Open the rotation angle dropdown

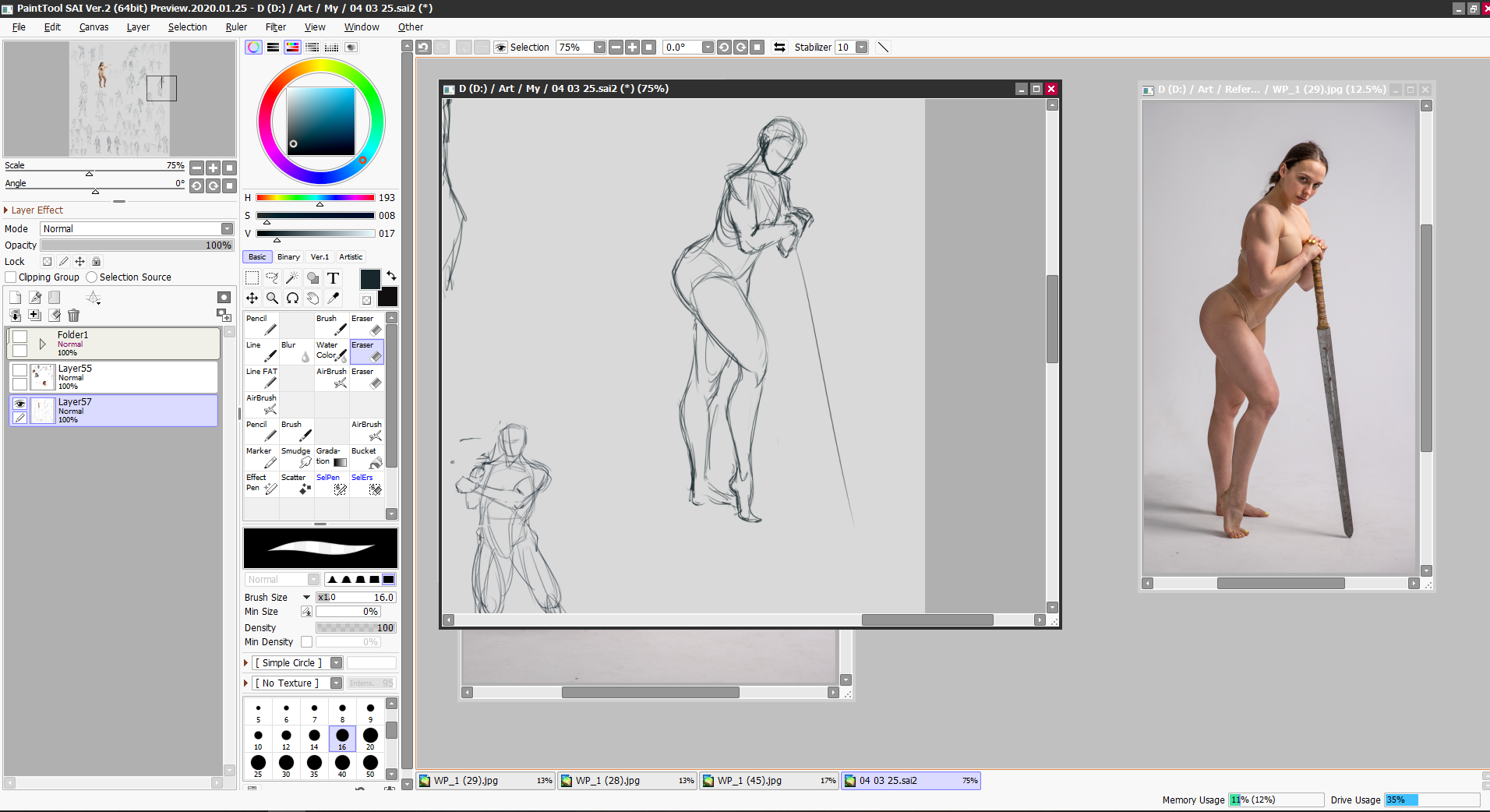[x=708, y=48]
